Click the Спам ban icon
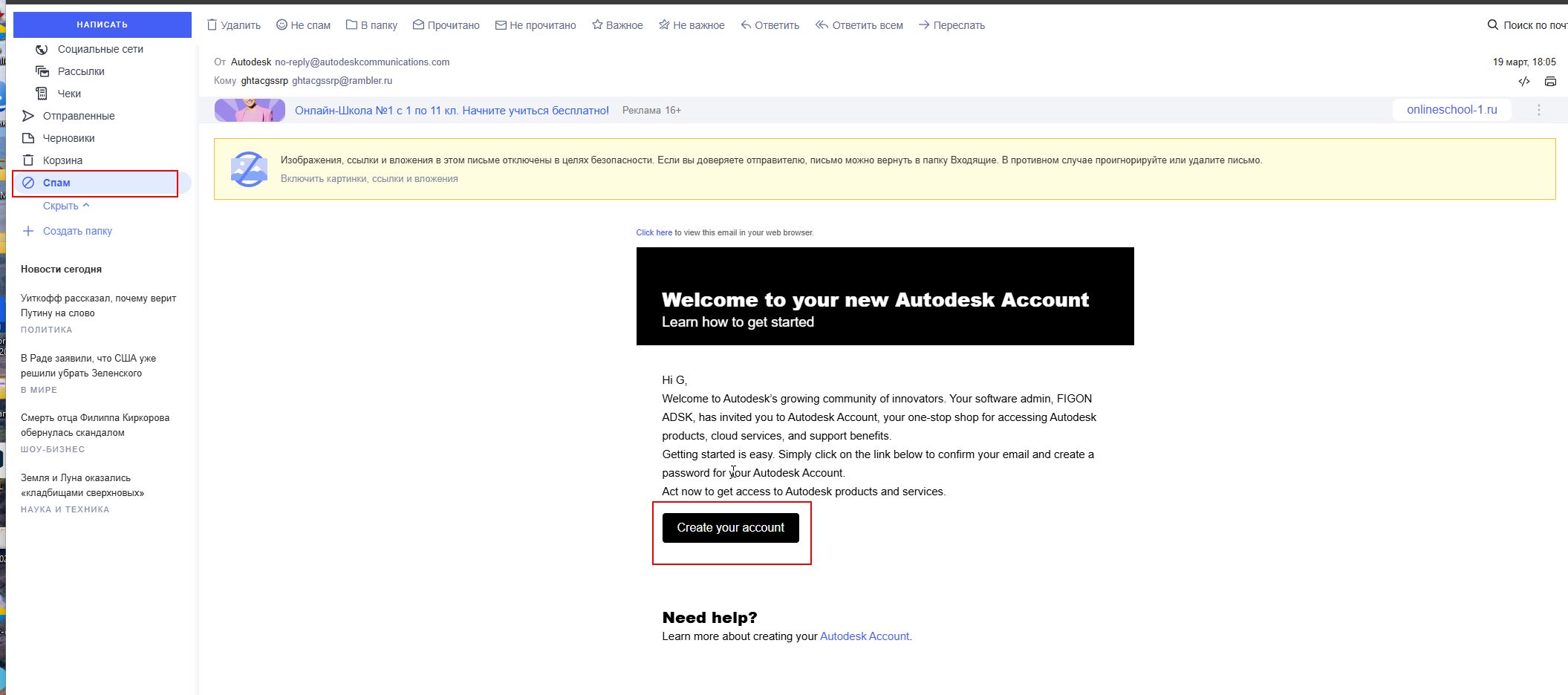 (x=28, y=183)
